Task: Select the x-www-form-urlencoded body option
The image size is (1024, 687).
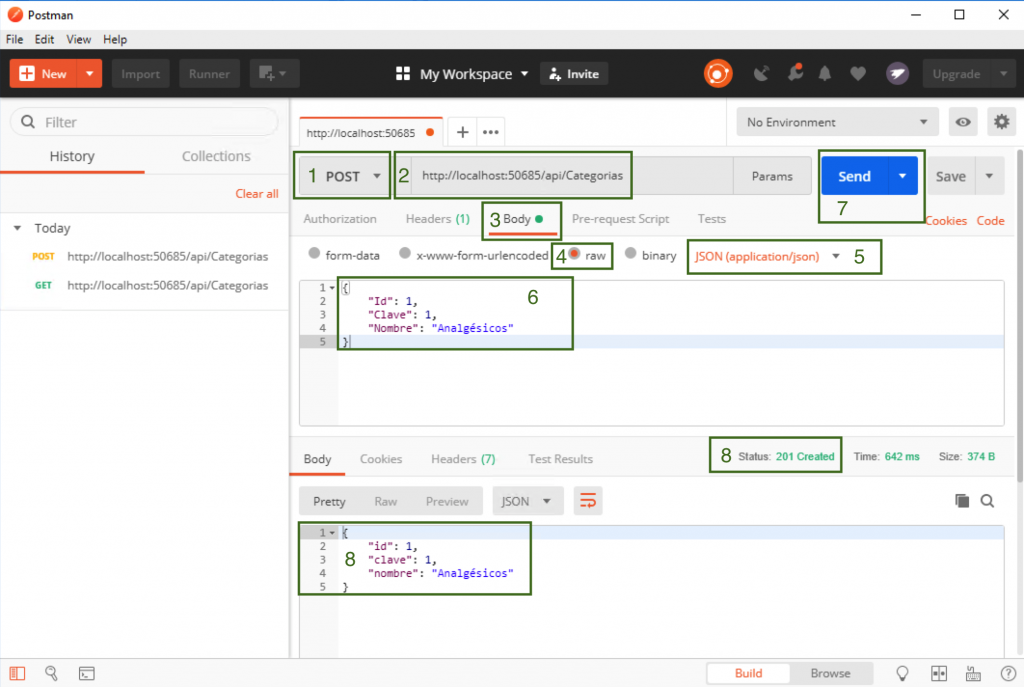Action: point(405,255)
